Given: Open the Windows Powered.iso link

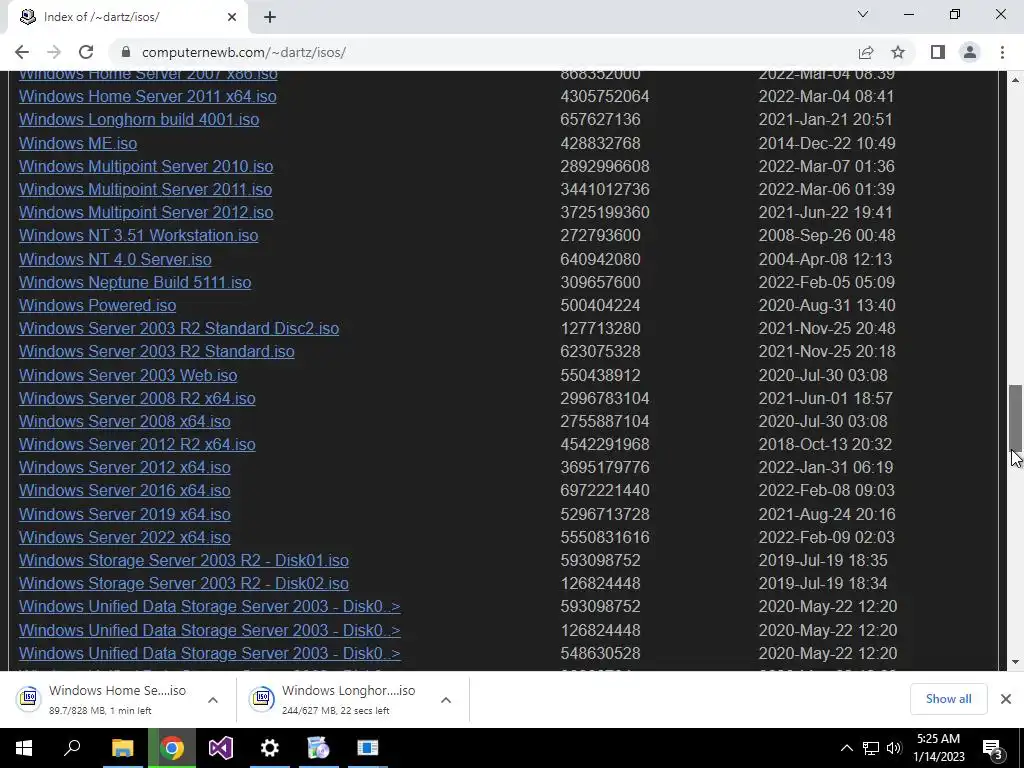Looking at the screenshot, I should (x=97, y=305).
